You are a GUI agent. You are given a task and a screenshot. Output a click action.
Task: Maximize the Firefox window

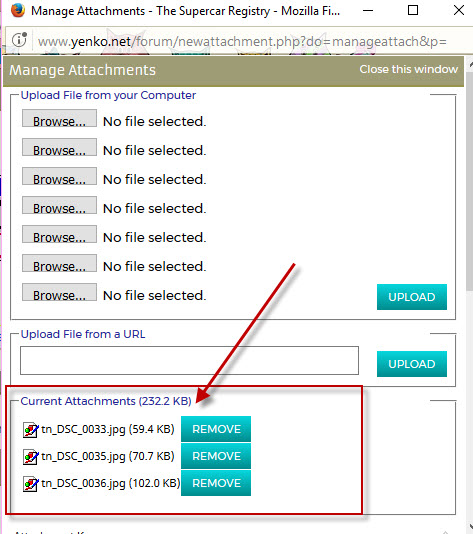point(413,10)
